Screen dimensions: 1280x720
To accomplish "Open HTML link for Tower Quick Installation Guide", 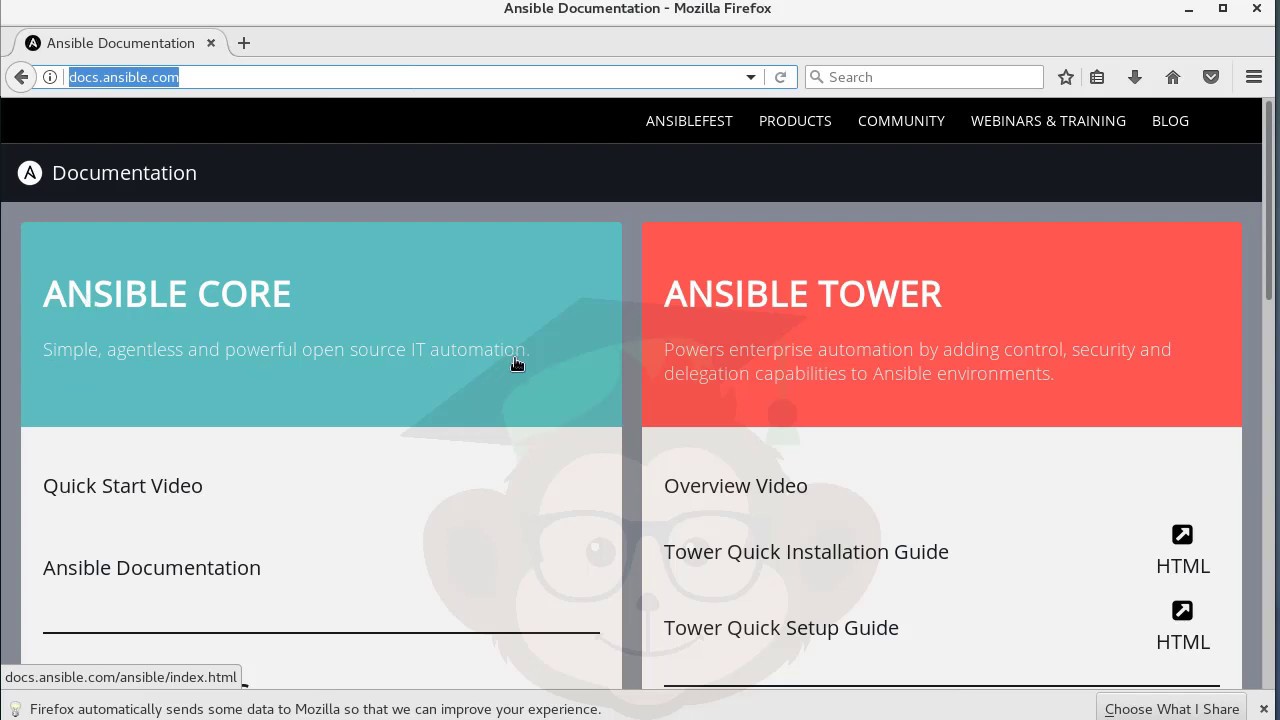I will (x=1183, y=566).
